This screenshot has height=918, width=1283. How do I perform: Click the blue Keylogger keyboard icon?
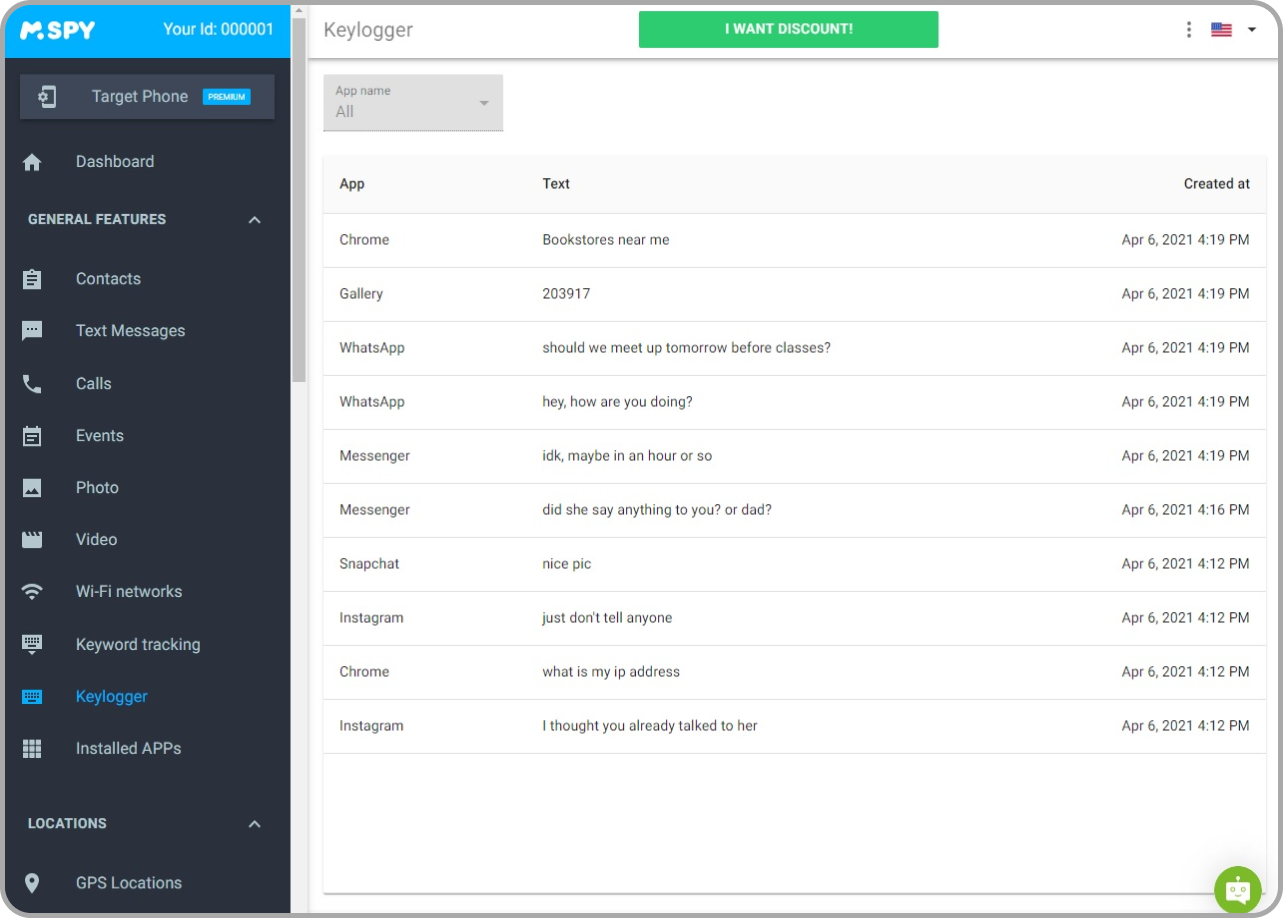coord(32,697)
